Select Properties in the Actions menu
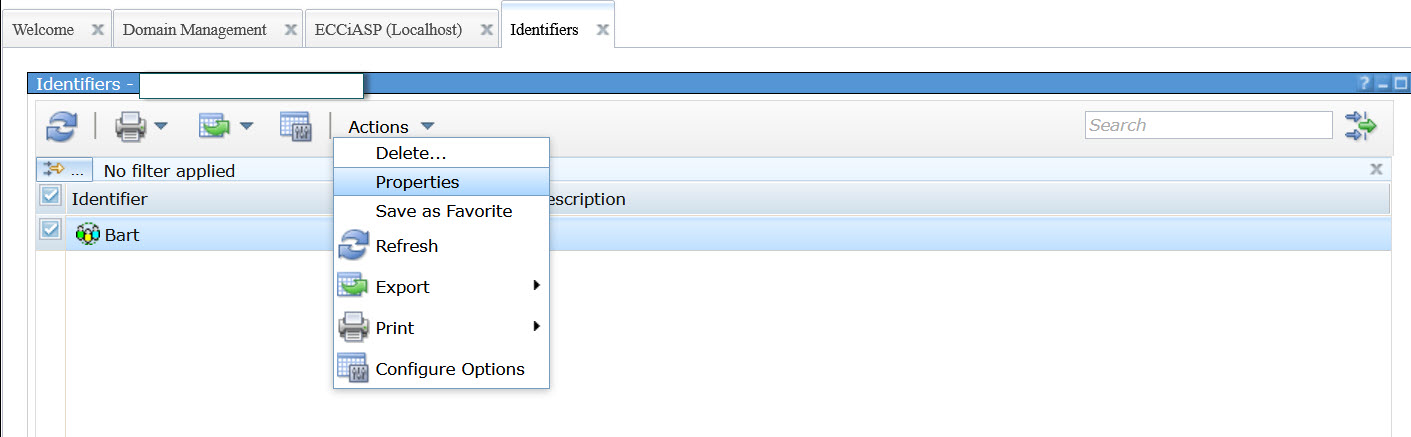The height and width of the screenshot is (437, 1411). pyautogui.click(x=417, y=182)
